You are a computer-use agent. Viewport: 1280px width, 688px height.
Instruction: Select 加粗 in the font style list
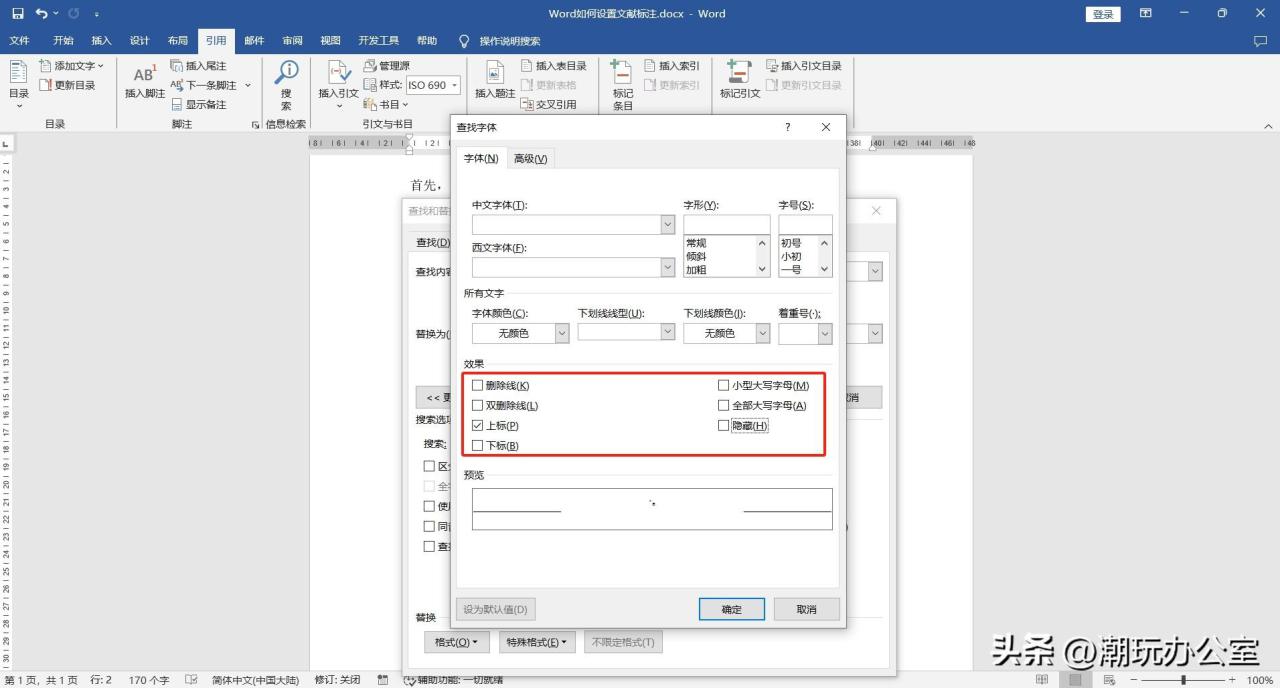[695, 270]
